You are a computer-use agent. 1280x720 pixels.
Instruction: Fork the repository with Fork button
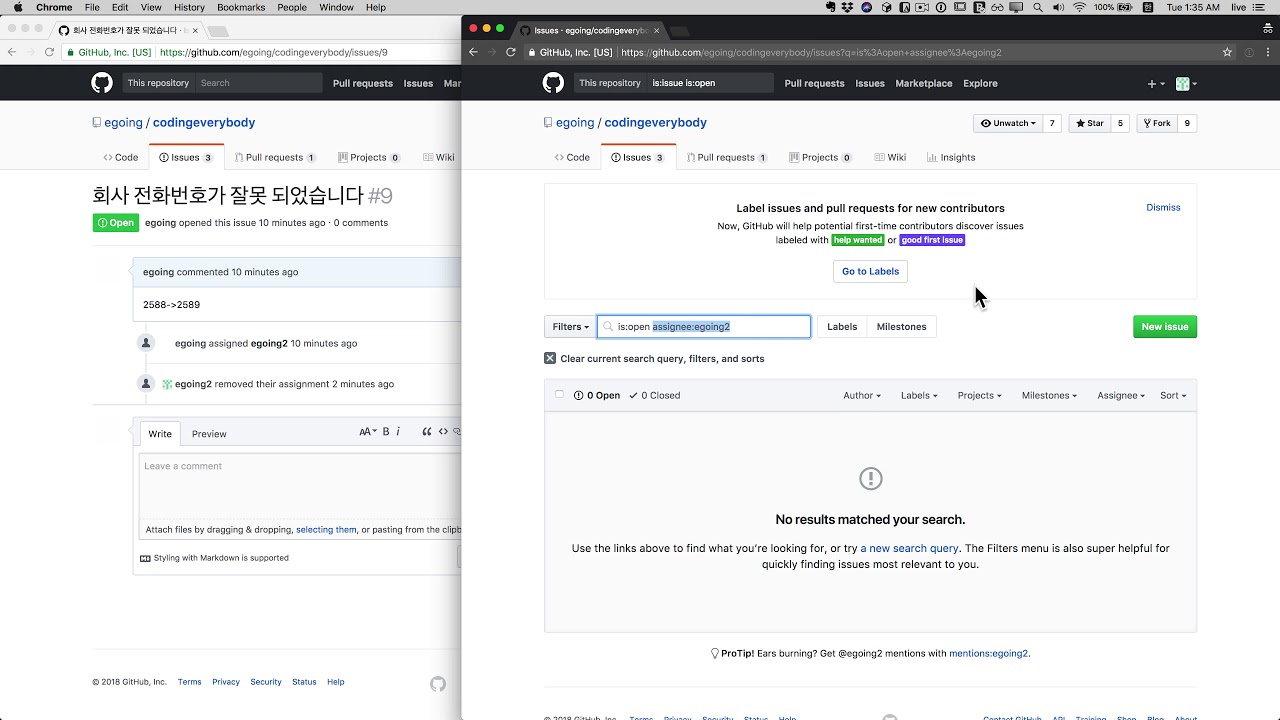(x=1157, y=123)
